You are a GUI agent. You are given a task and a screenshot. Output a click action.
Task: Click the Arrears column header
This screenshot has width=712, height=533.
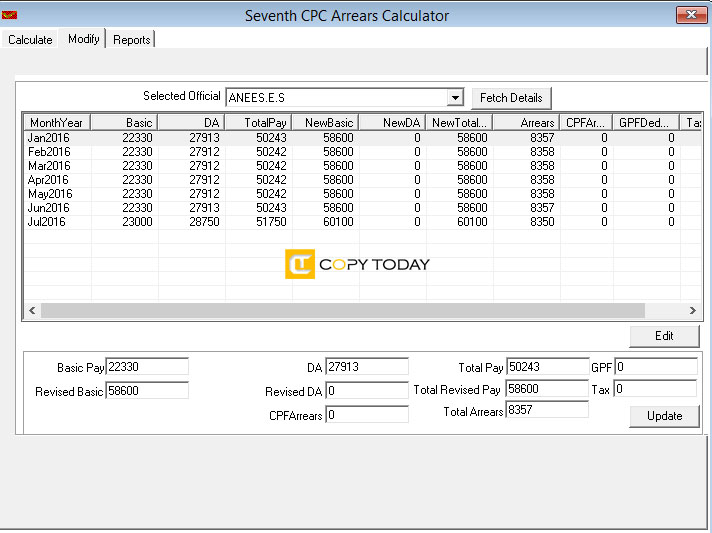[526, 123]
